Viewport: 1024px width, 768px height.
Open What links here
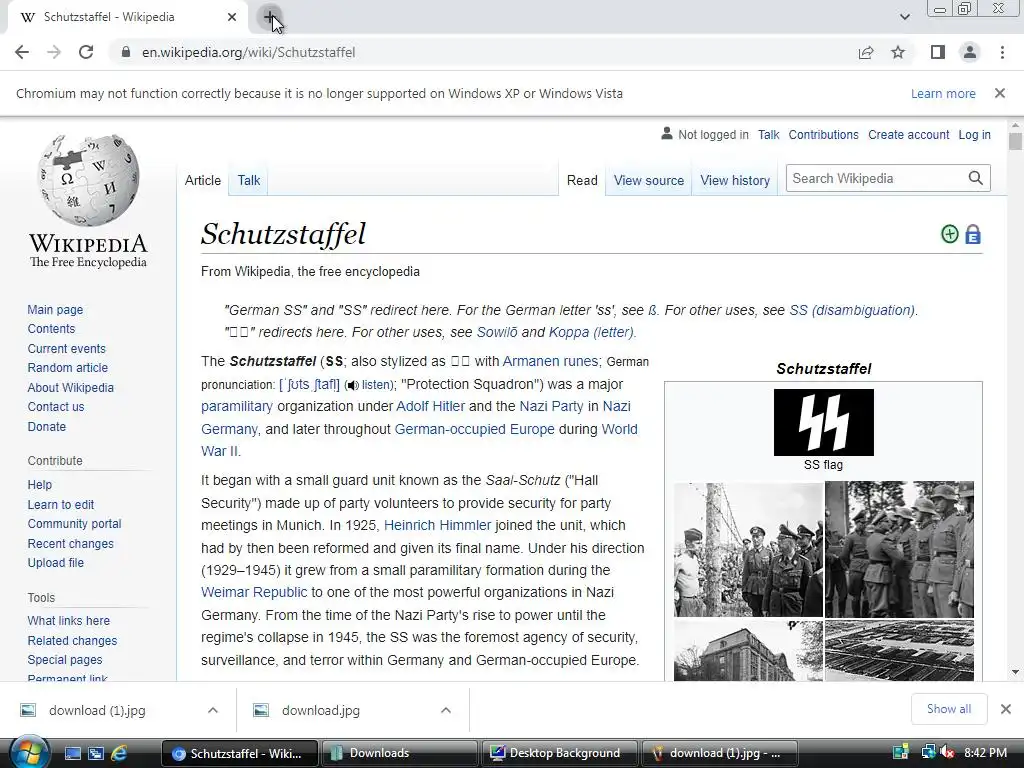click(x=69, y=620)
